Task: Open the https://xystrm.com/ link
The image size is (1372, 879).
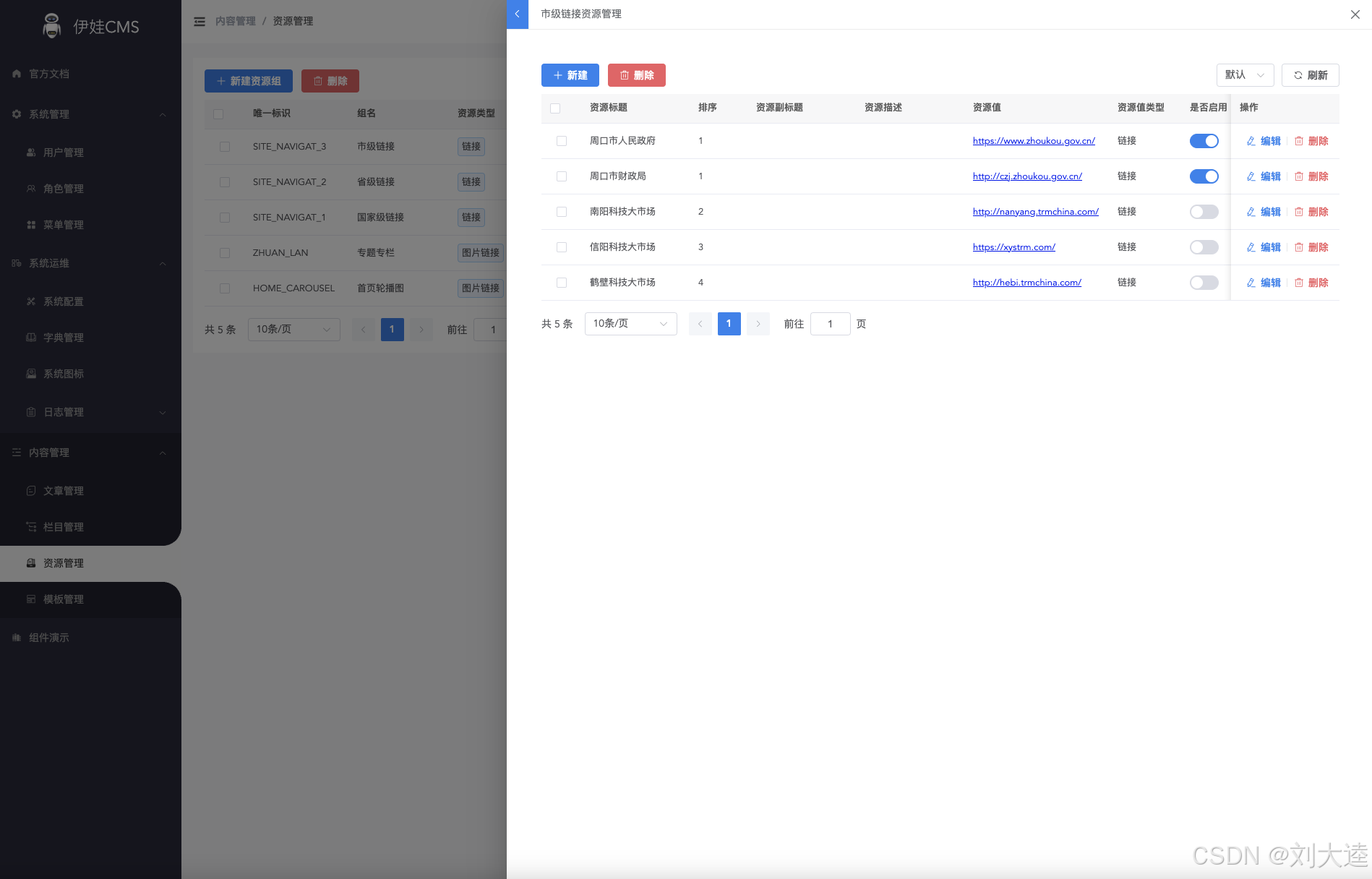Action: [1014, 247]
